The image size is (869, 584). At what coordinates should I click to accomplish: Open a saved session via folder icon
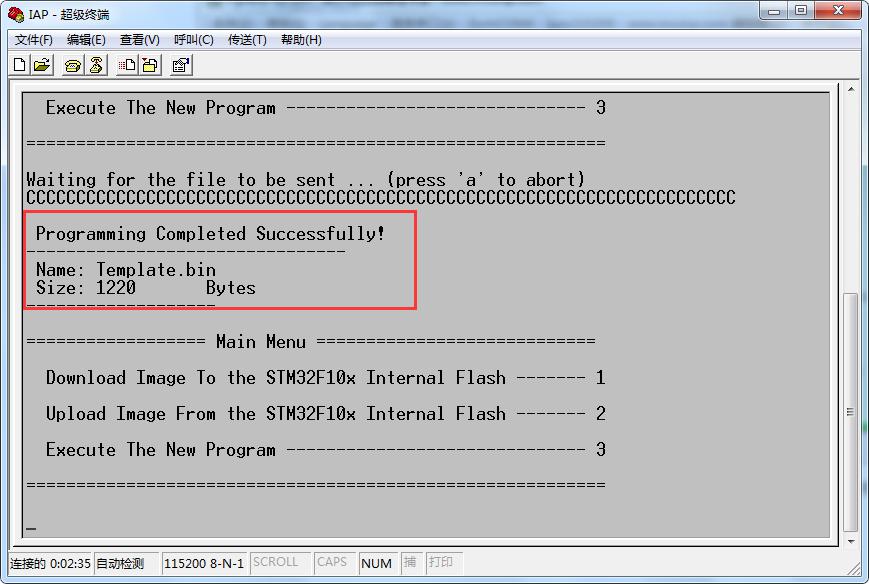tap(42, 65)
